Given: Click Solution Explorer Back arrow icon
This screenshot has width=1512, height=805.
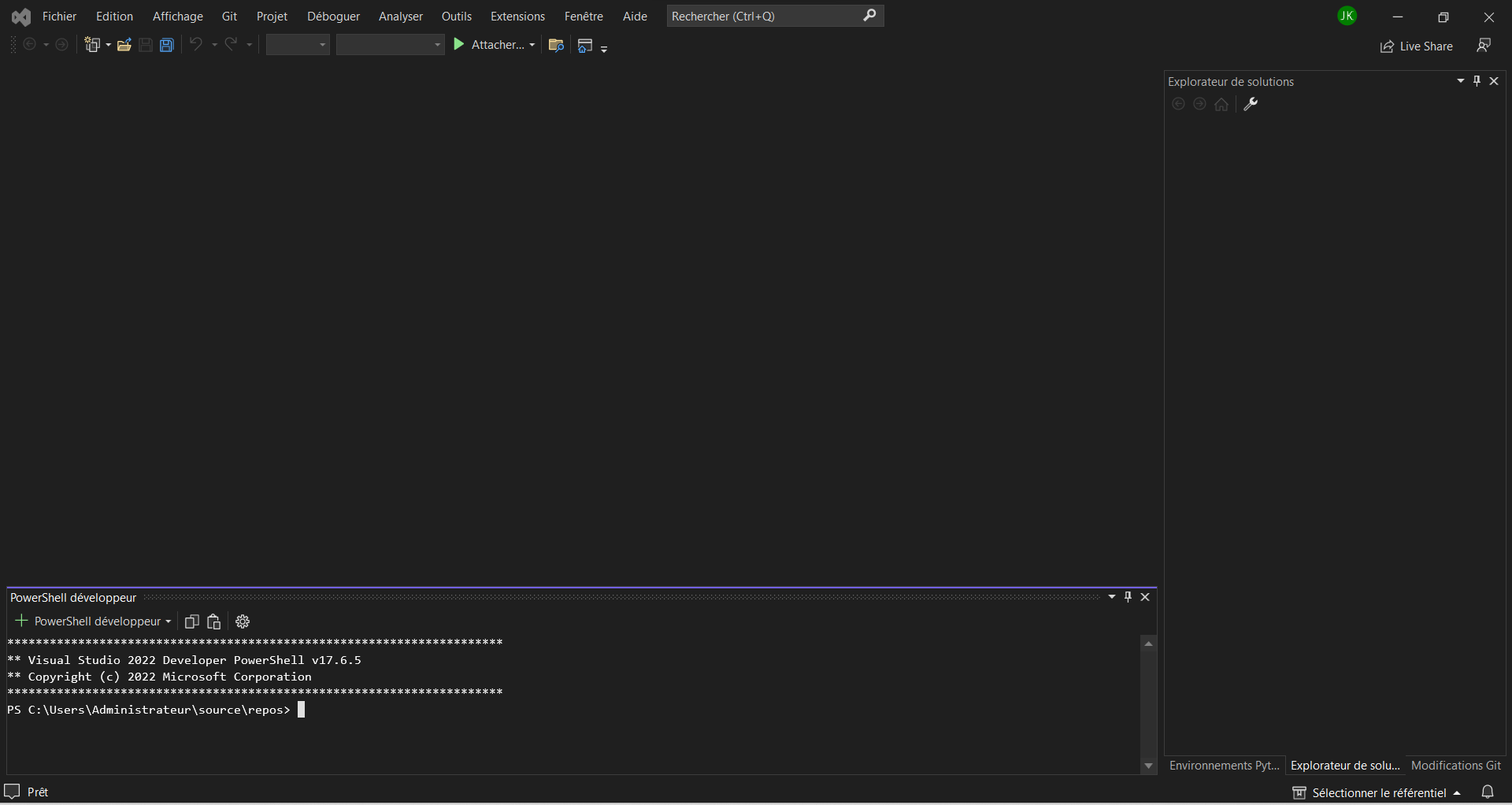Looking at the screenshot, I should [1179, 104].
